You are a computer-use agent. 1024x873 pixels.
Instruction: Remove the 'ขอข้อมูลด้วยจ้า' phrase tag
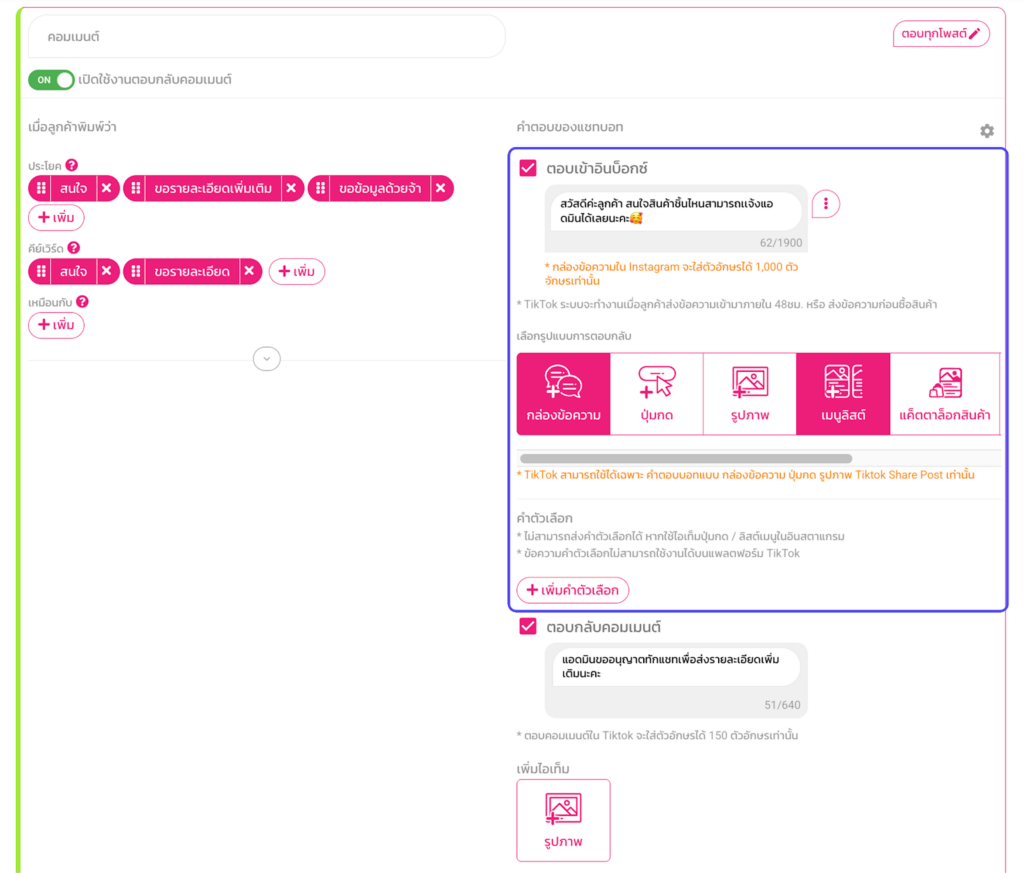[441, 188]
